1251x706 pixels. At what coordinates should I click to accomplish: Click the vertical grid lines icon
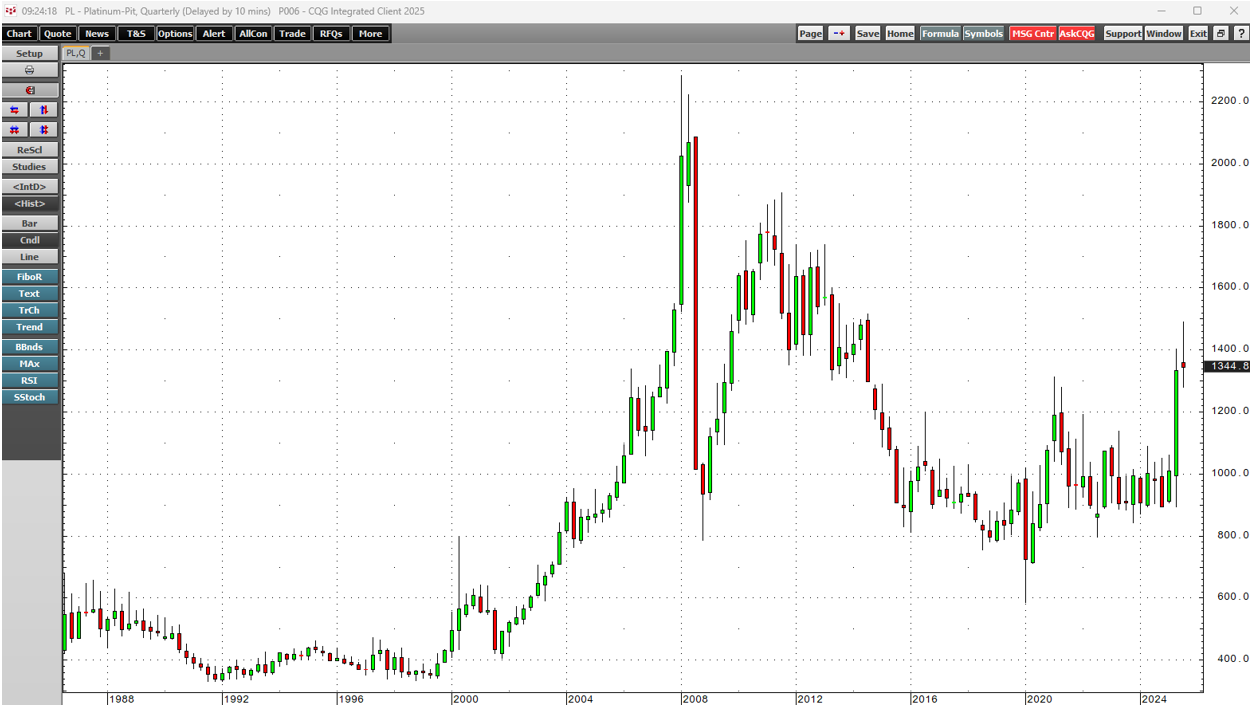[43, 130]
